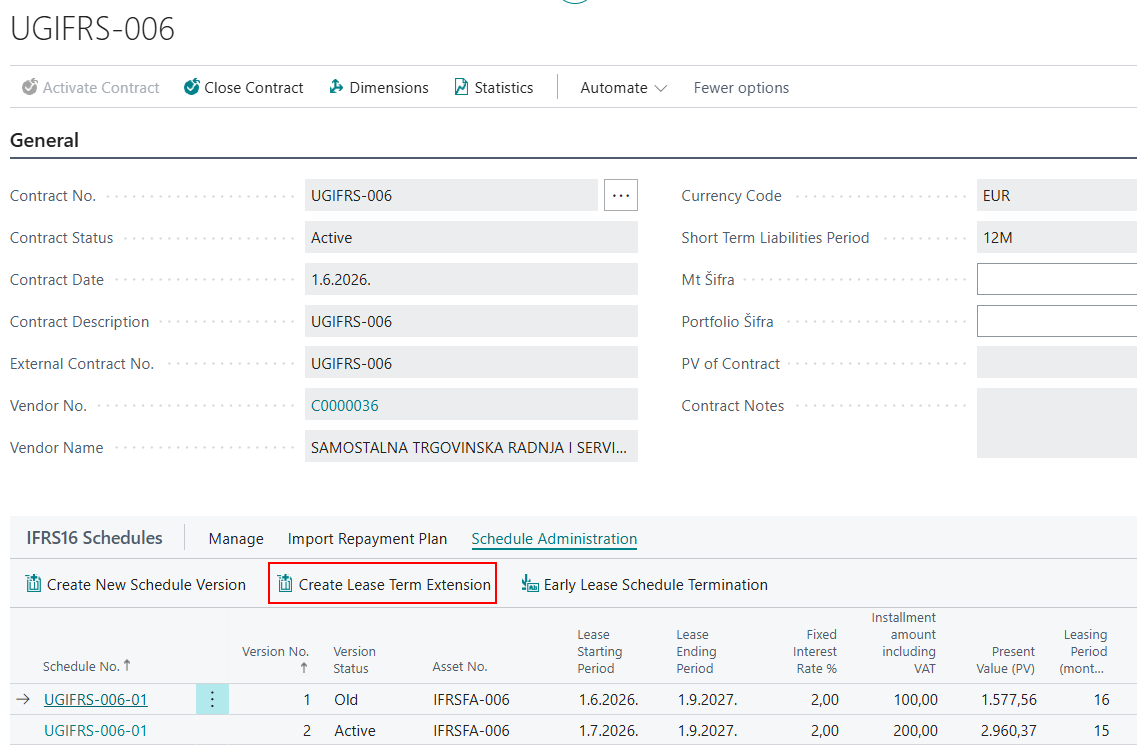
Task: Click Create New Schedule Version button
Action: coord(136,584)
